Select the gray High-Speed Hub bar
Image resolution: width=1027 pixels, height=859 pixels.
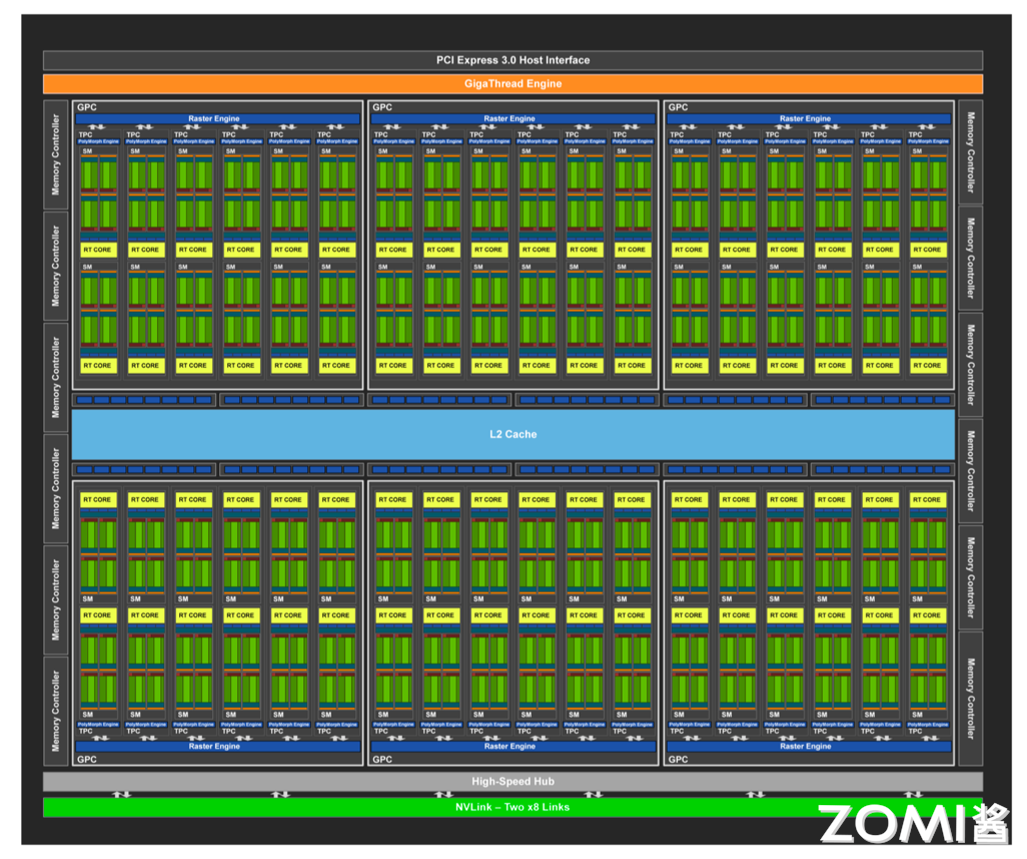click(512, 781)
